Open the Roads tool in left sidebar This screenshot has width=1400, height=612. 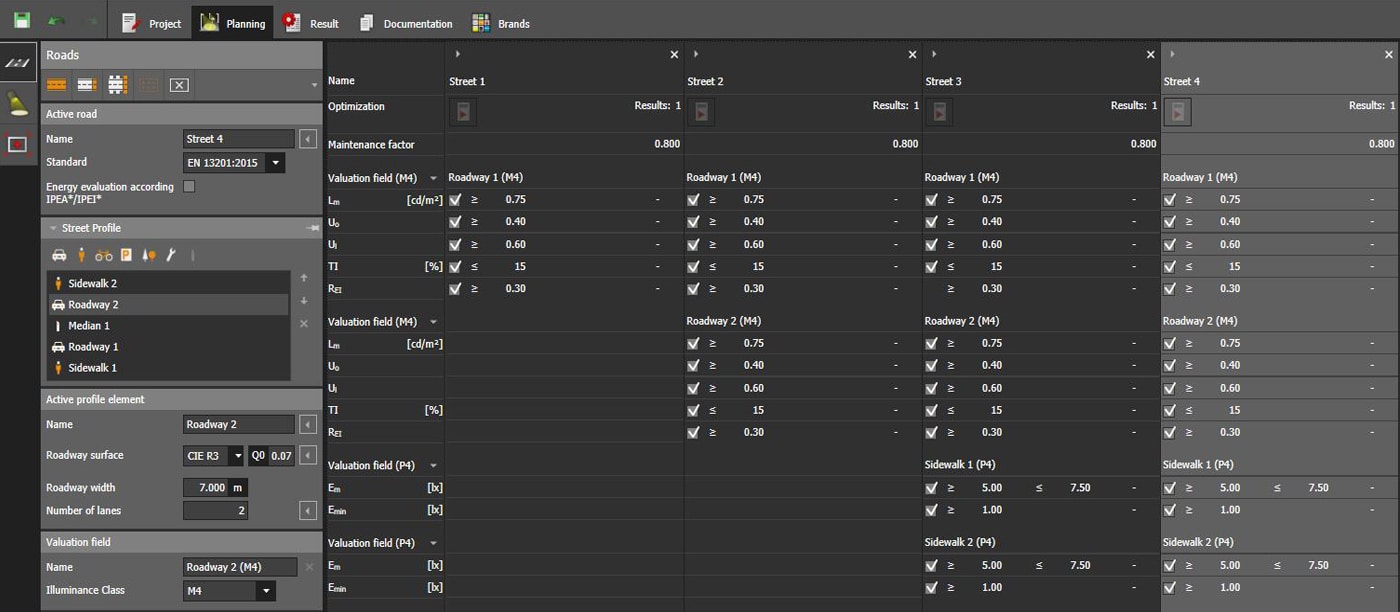pyautogui.click(x=17, y=63)
